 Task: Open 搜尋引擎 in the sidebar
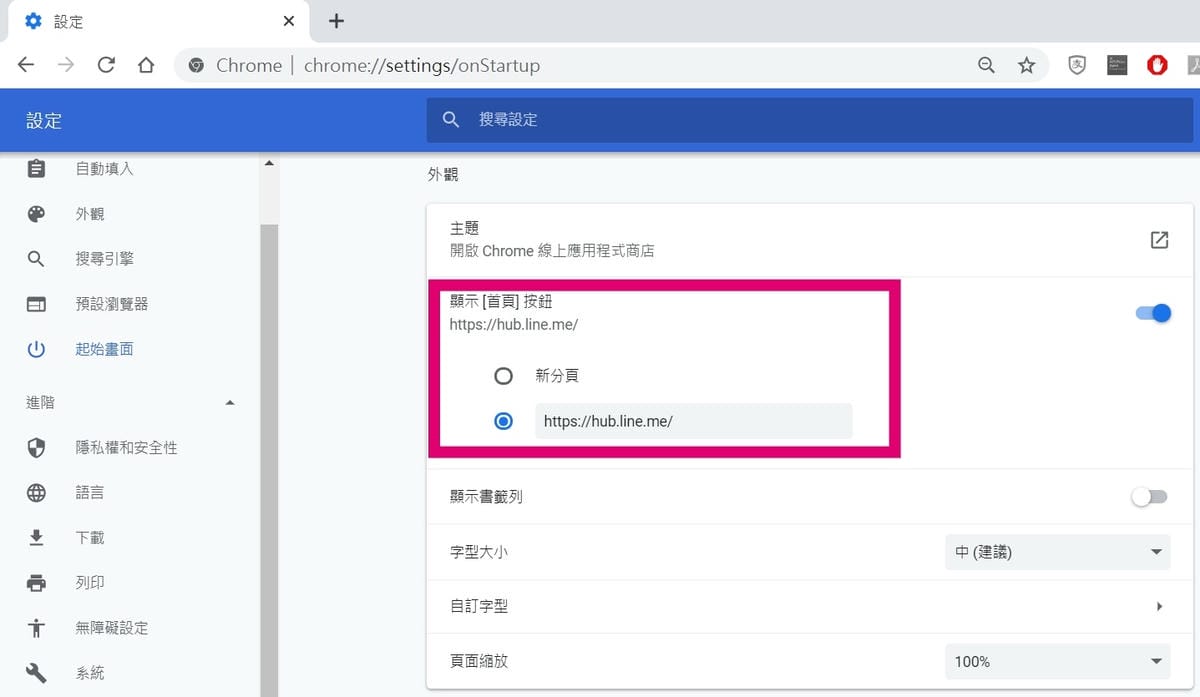[x=105, y=259]
